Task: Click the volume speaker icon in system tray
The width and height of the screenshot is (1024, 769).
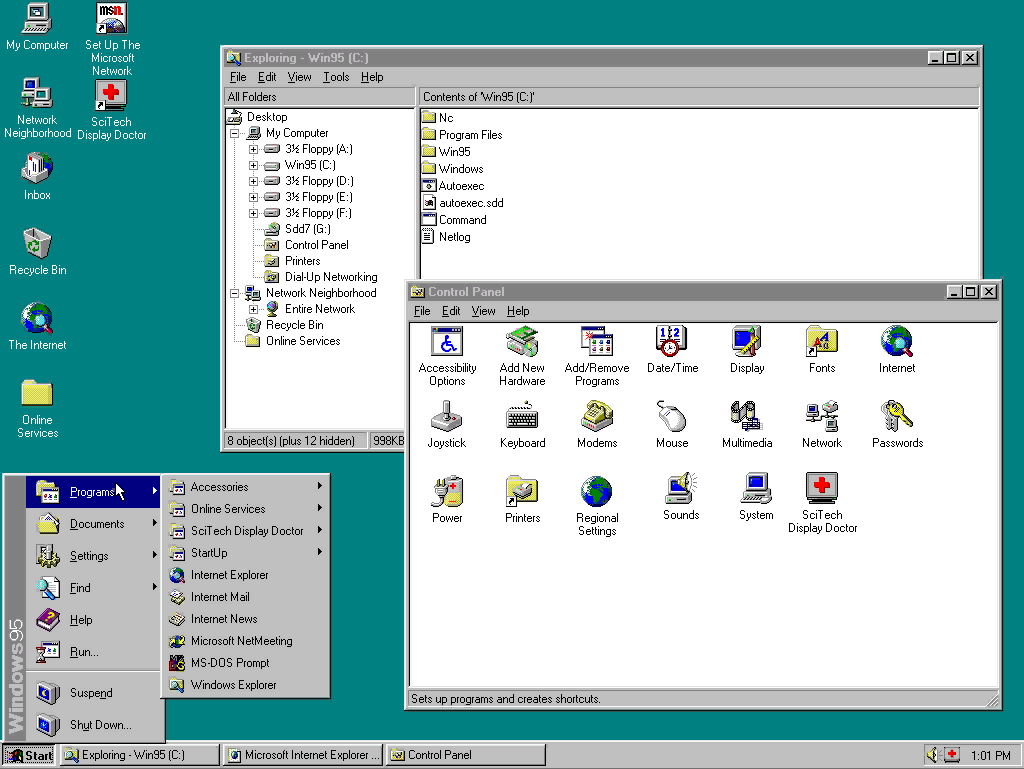Action: click(933, 755)
